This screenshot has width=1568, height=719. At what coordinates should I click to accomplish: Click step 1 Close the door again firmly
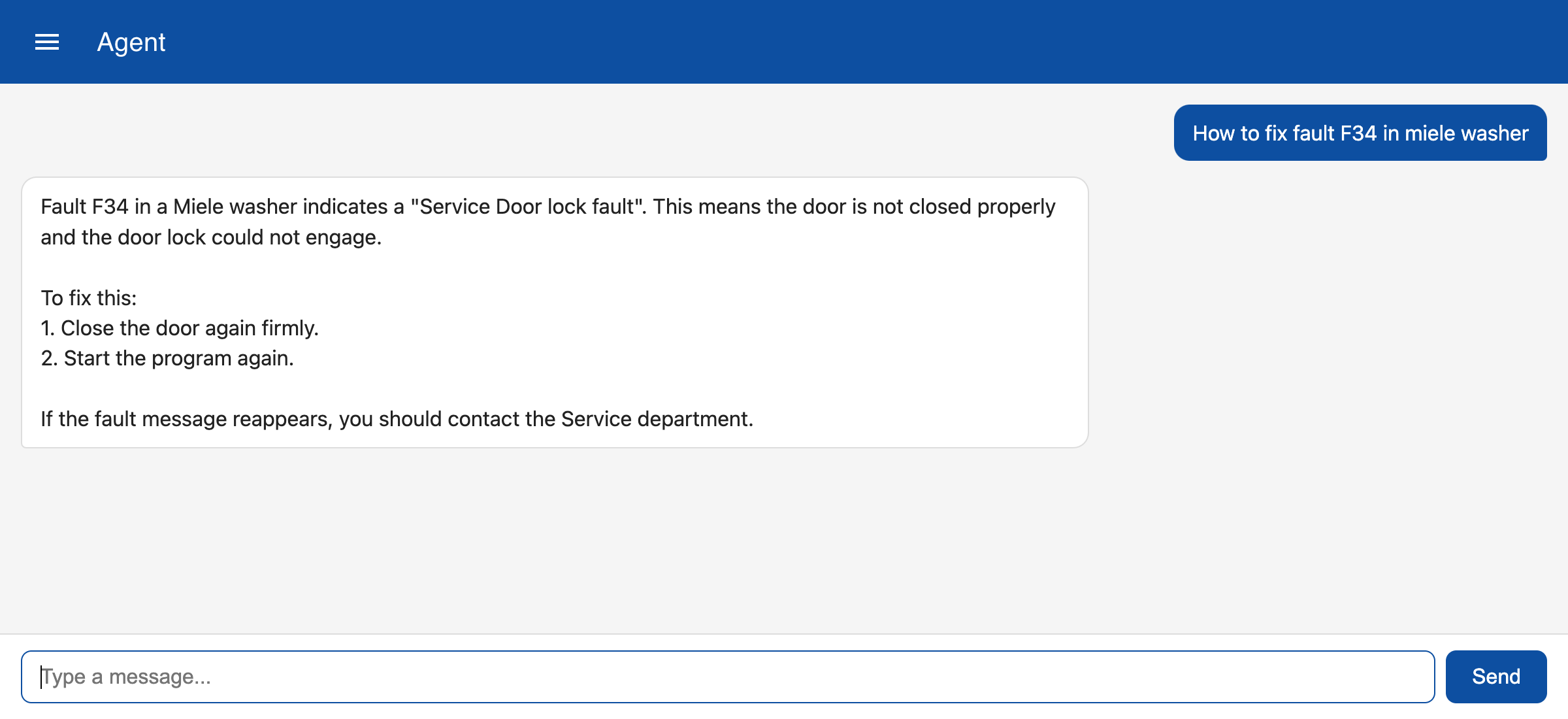[180, 328]
